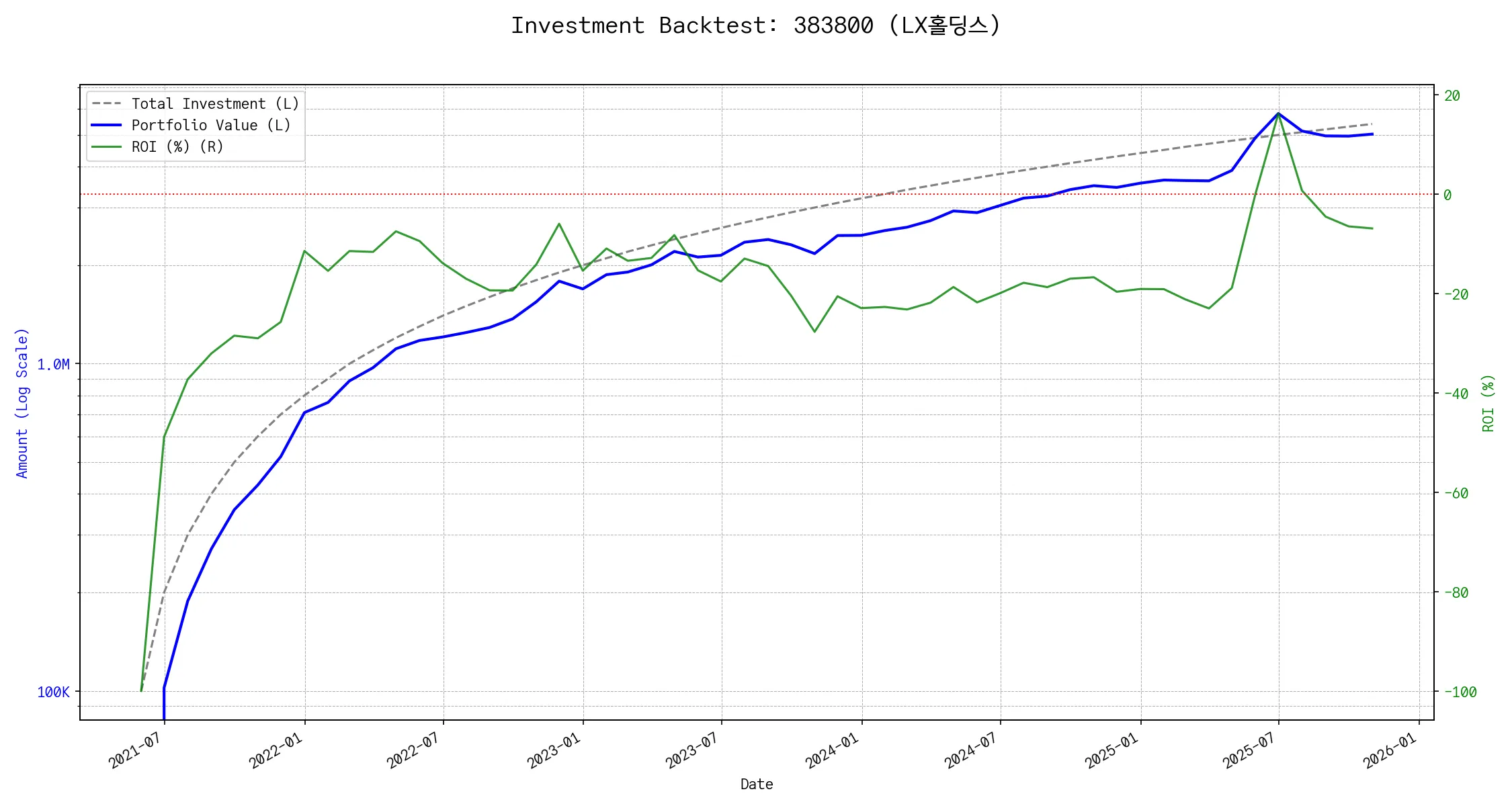Image resolution: width=1512 pixels, height=806 pixels.
Task: Click the 2022-01 x-axis tick label
Action: 276,751
